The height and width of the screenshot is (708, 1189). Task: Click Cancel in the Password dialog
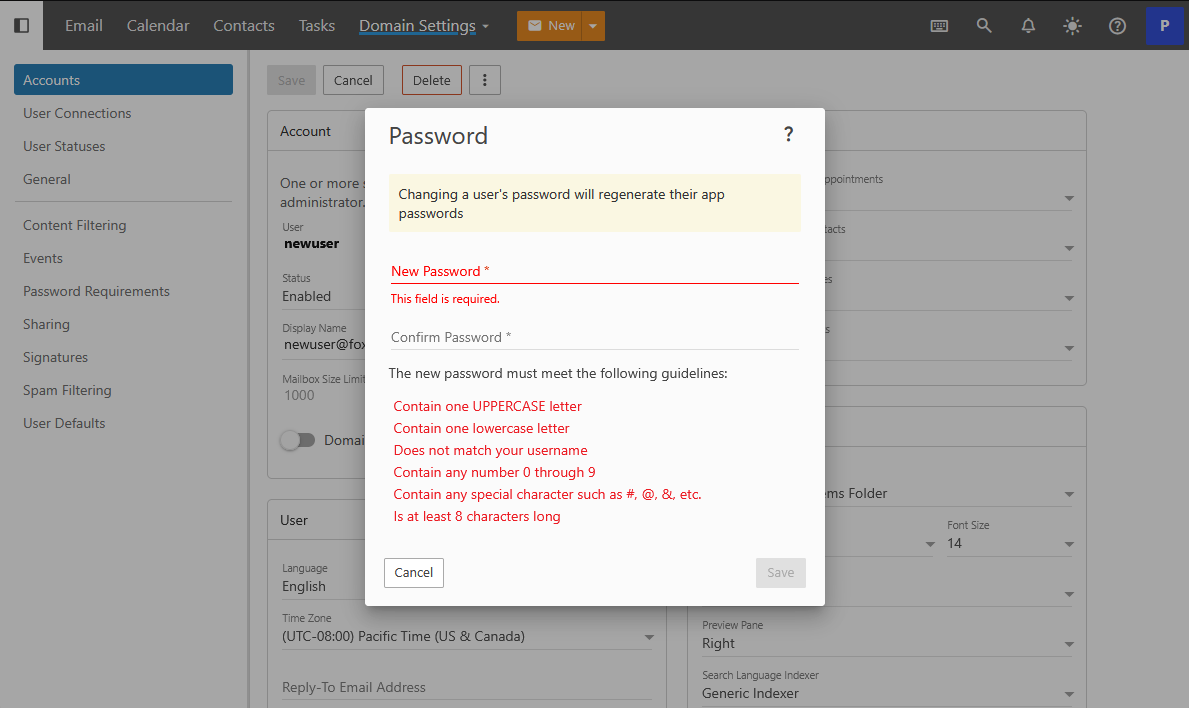tap(413, 572)
